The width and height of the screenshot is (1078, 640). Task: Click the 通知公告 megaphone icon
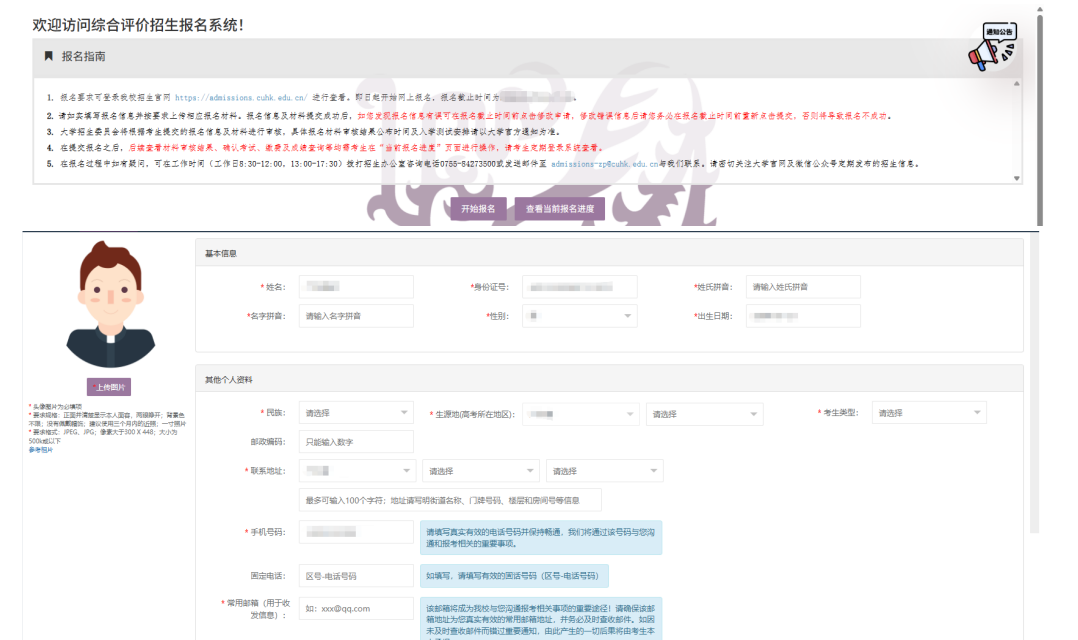(x=993, y=48)
